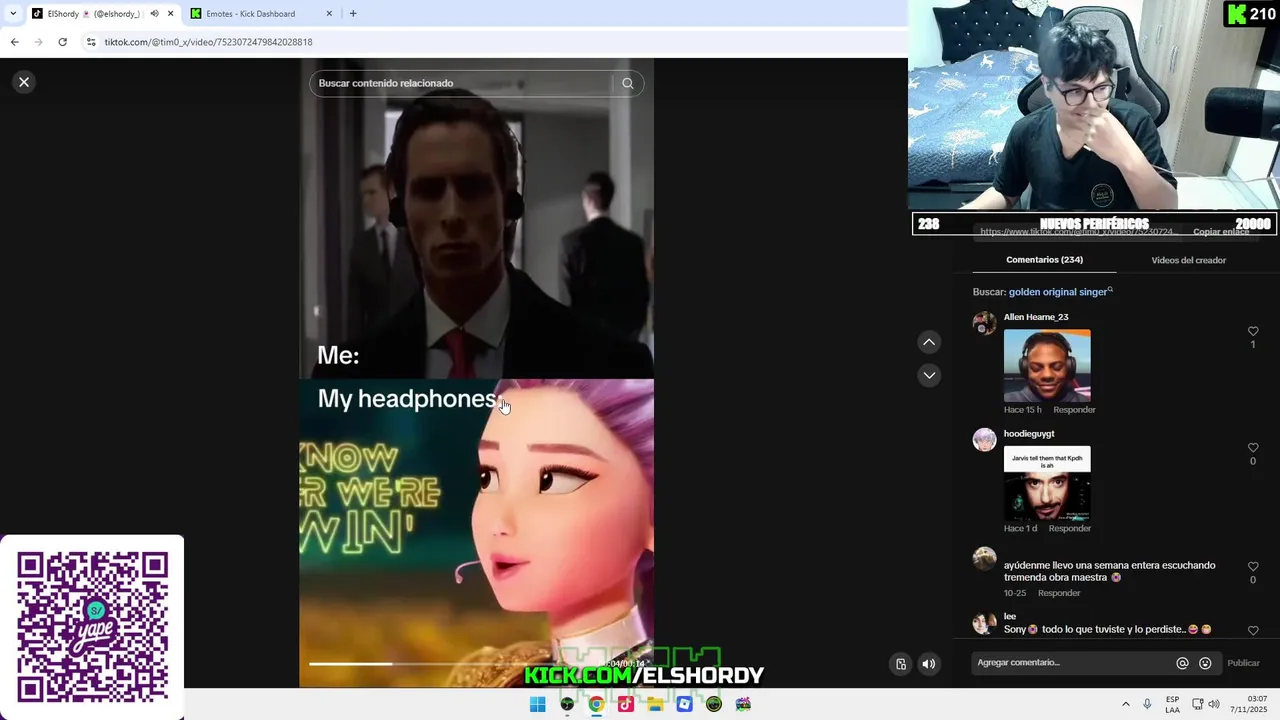Click the magnifier icon in related content search
This screenshot has width=1280, height=720.
click(628, 83)
